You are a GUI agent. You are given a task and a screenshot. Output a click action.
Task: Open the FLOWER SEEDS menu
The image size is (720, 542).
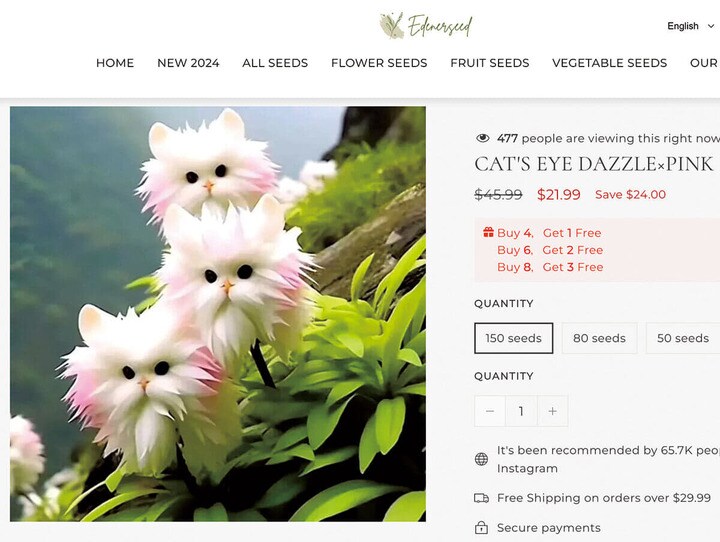tap(379, 63)
